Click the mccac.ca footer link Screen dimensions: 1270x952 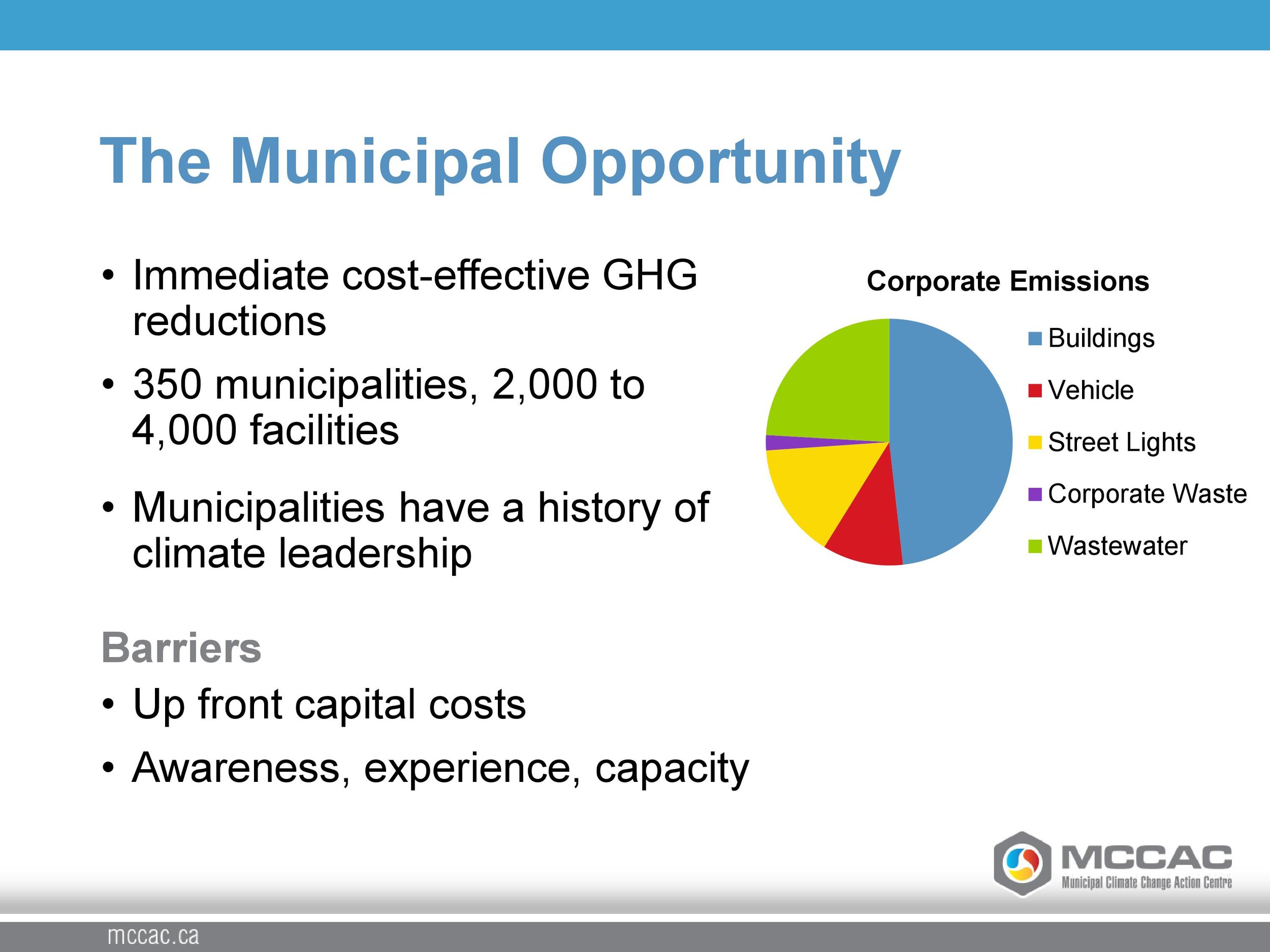[153, 935]
